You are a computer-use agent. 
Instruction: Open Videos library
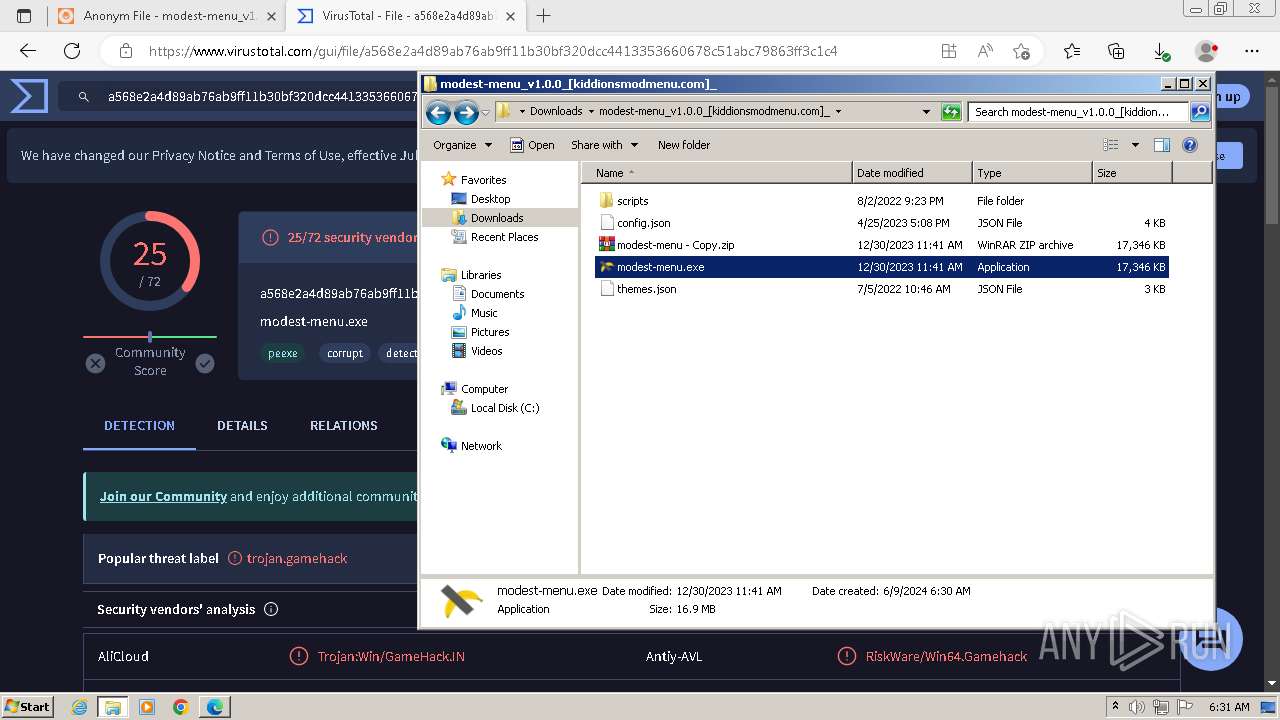click(x=486, y=351)
